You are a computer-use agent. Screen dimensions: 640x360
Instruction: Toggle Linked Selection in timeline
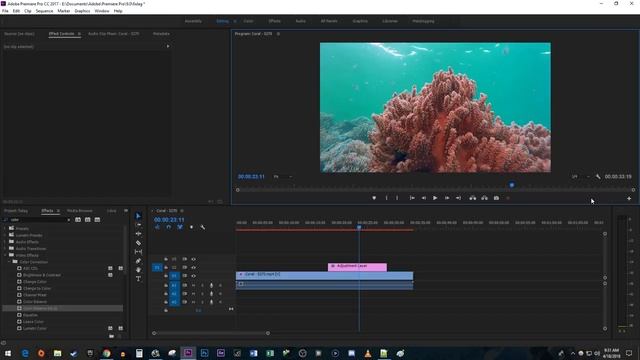point(180,227)
